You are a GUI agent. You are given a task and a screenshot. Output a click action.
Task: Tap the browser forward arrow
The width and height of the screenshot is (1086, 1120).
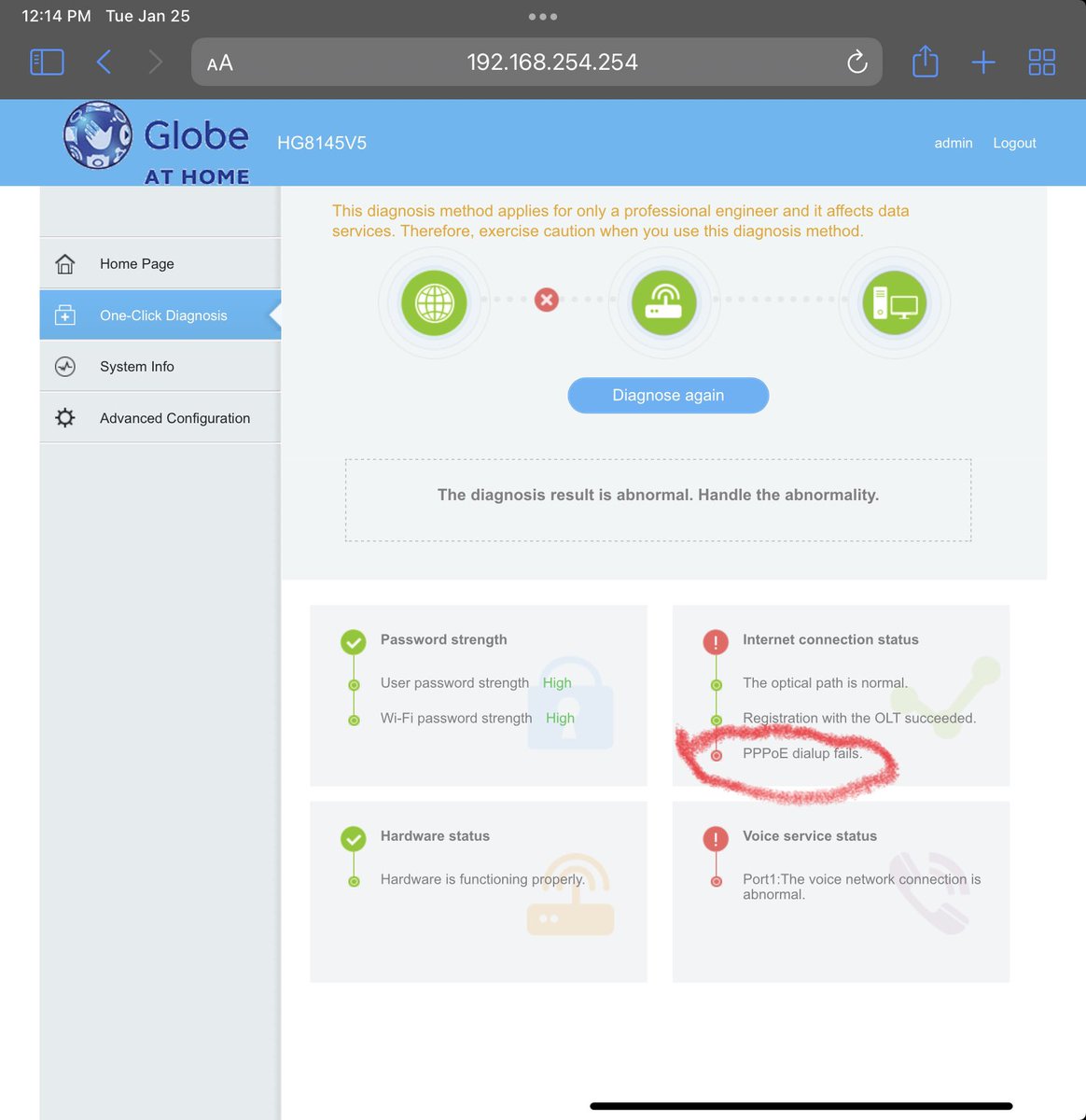155,63
